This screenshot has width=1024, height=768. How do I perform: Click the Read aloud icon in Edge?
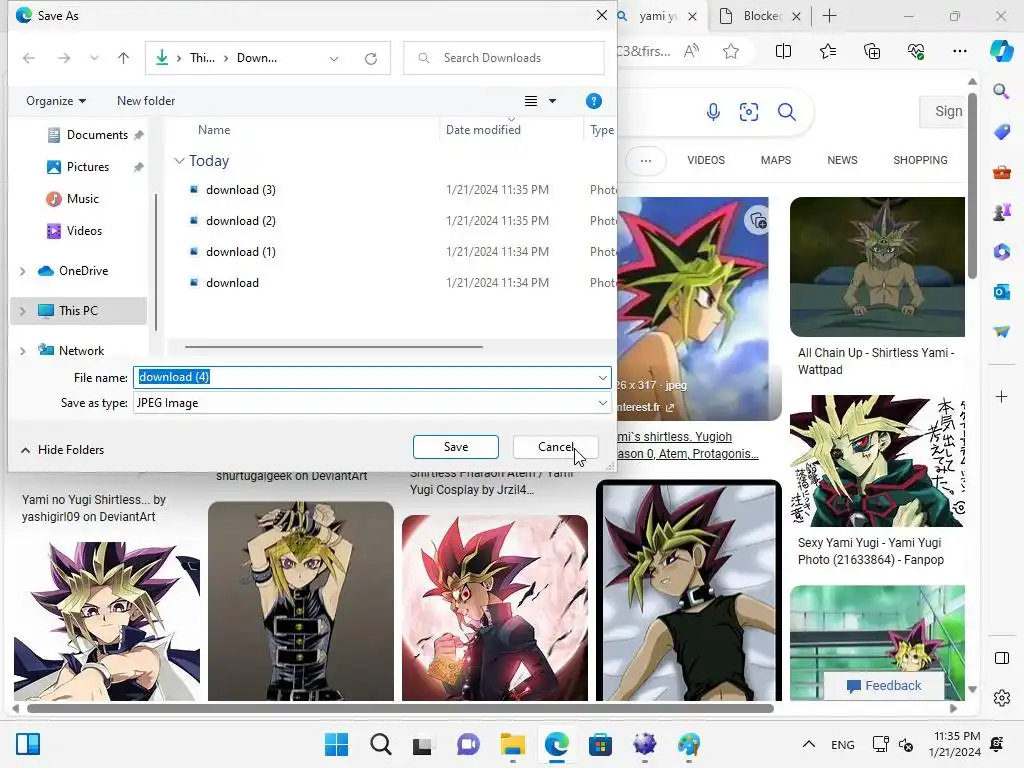click(x=691, y=51)
